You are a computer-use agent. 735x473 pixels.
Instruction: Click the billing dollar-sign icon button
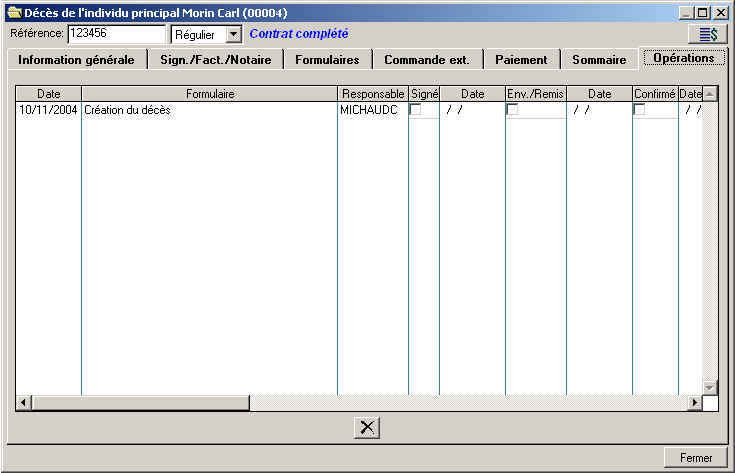(x=708, y=34)
